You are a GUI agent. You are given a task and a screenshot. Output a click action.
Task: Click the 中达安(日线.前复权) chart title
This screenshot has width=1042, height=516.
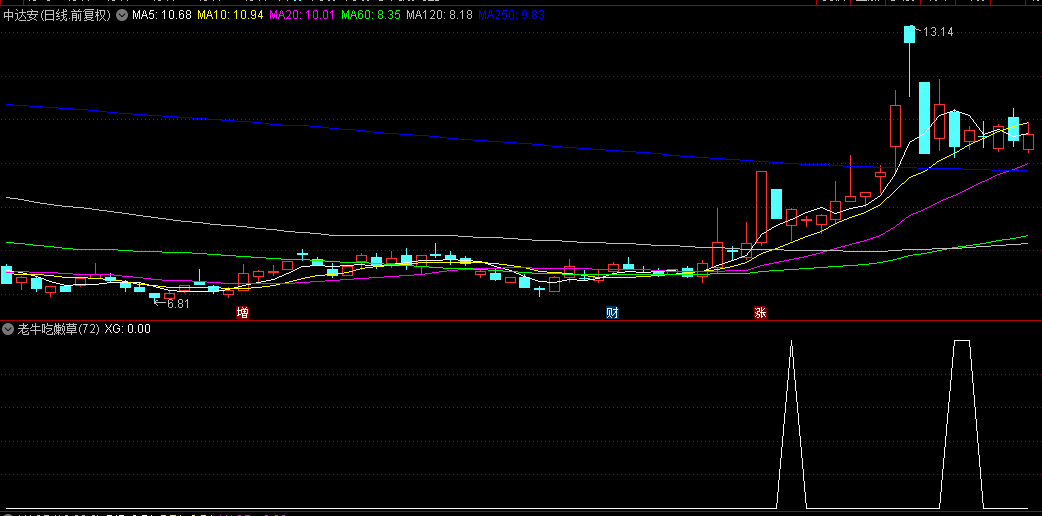click(x=57, y=15)
